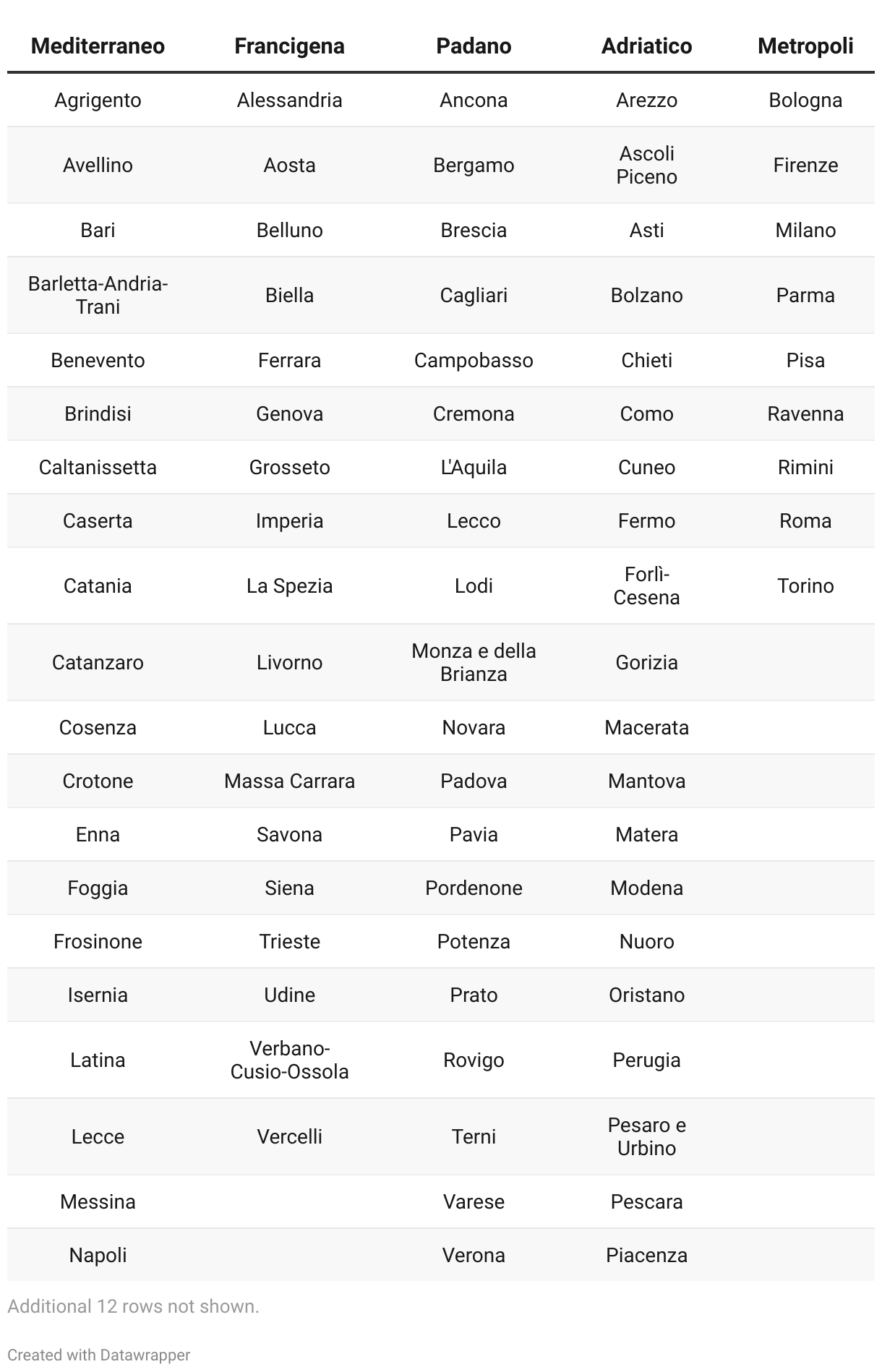Select the Verbano-Cusio-Ossola cell
882x1372 pixels.
(x=289, y=1060)
